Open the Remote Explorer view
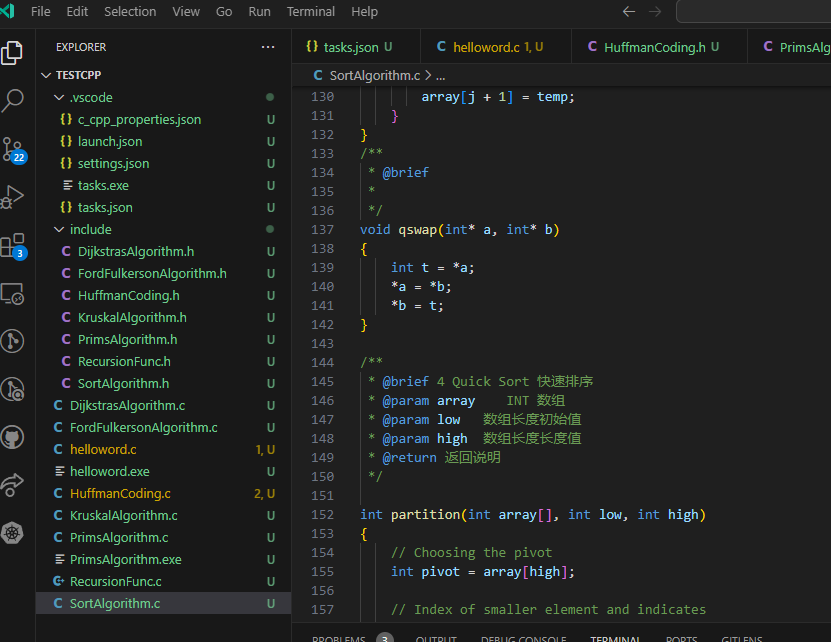This screenshot has height=642, width=831. pyautogui.click(x=14, y=294)
